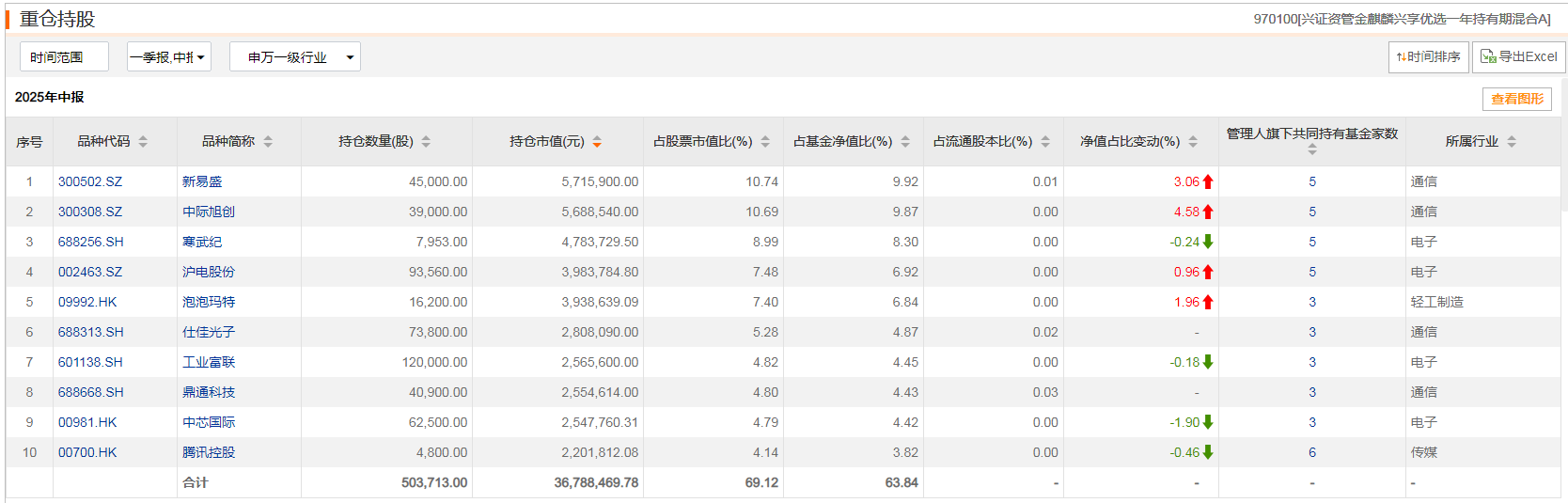This screenshot has width=1568, height=503.
Task: Open the 中芯国际 stock name link
Action: (209, 422)
